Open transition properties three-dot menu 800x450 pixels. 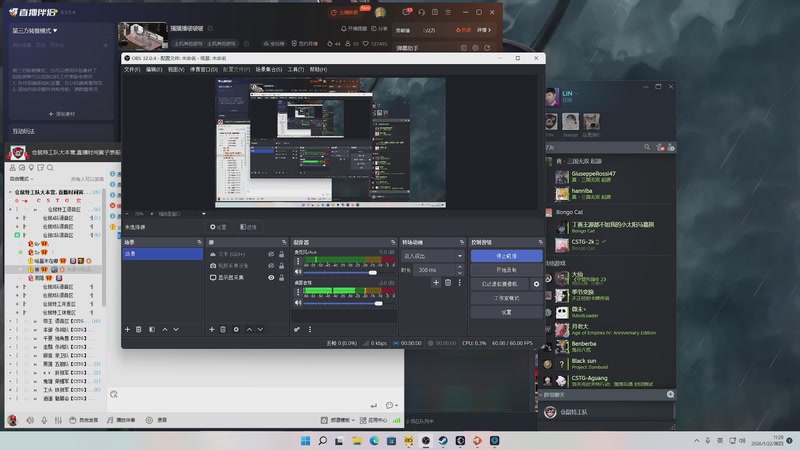point(459,282)
